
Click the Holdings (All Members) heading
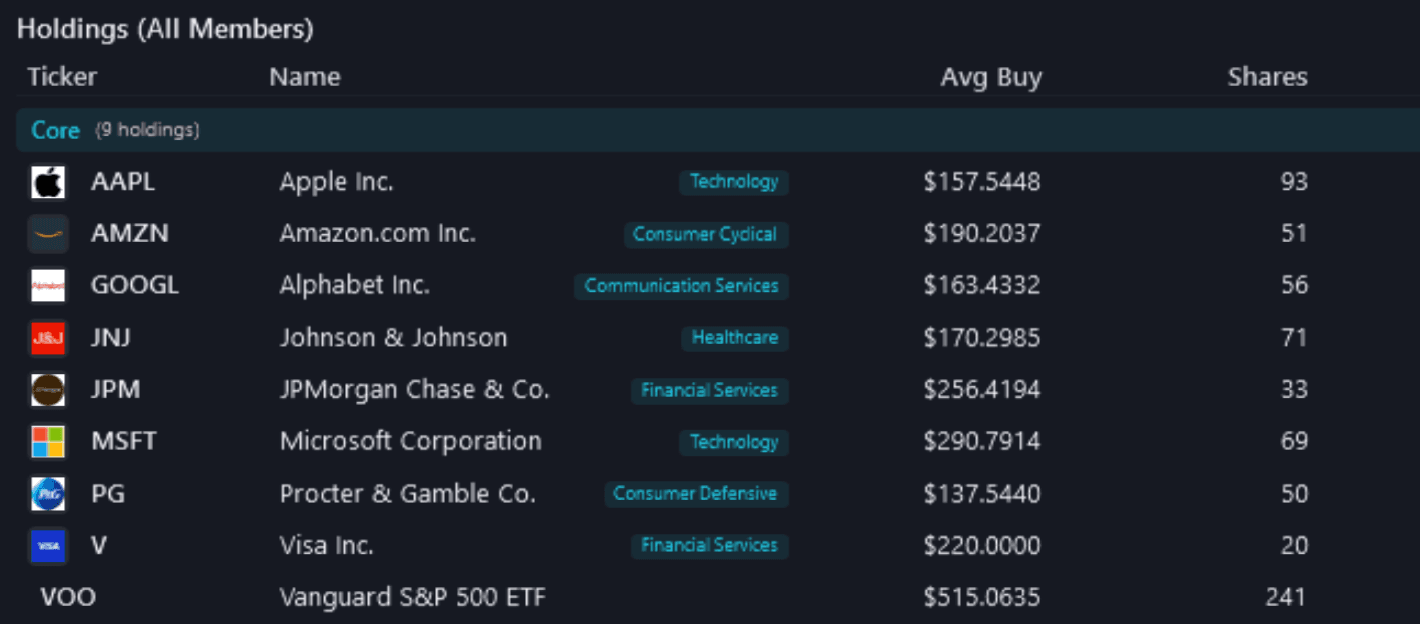(x=165, y=29)
